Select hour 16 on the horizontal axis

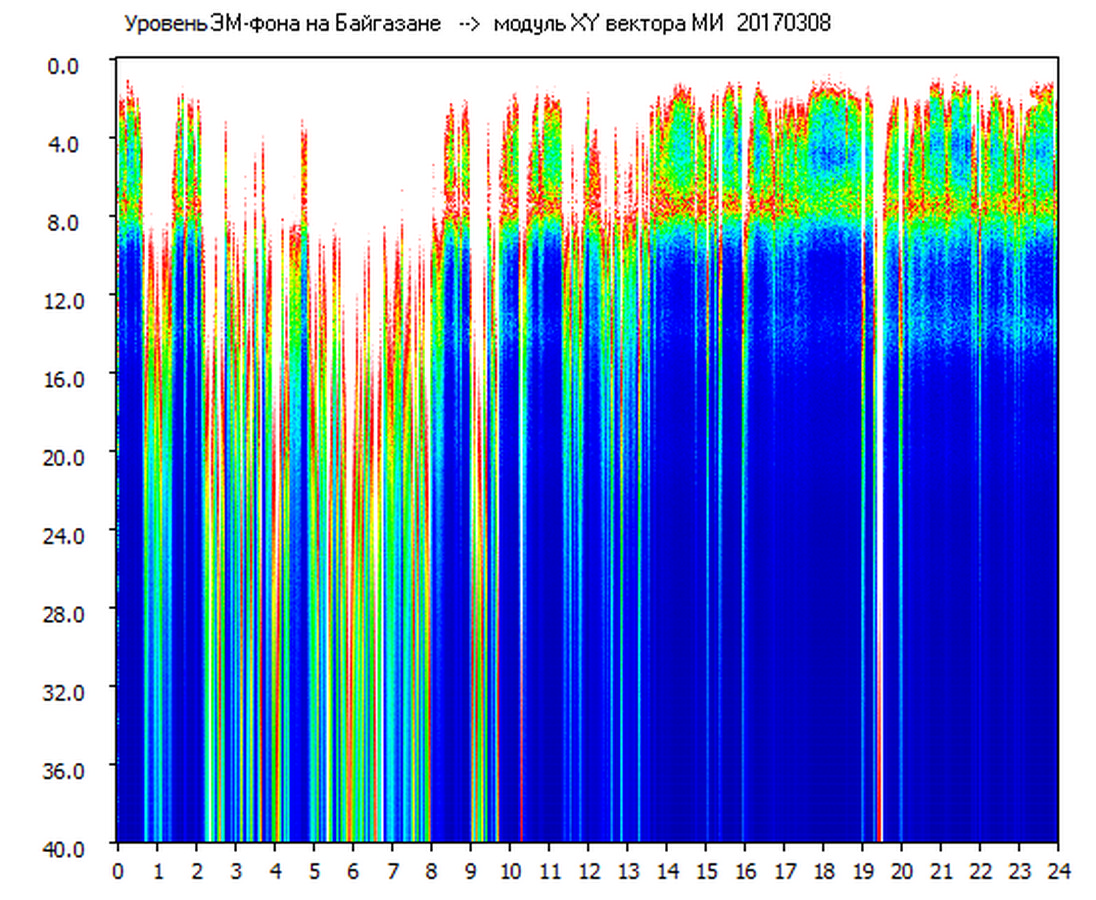(745, 872)
